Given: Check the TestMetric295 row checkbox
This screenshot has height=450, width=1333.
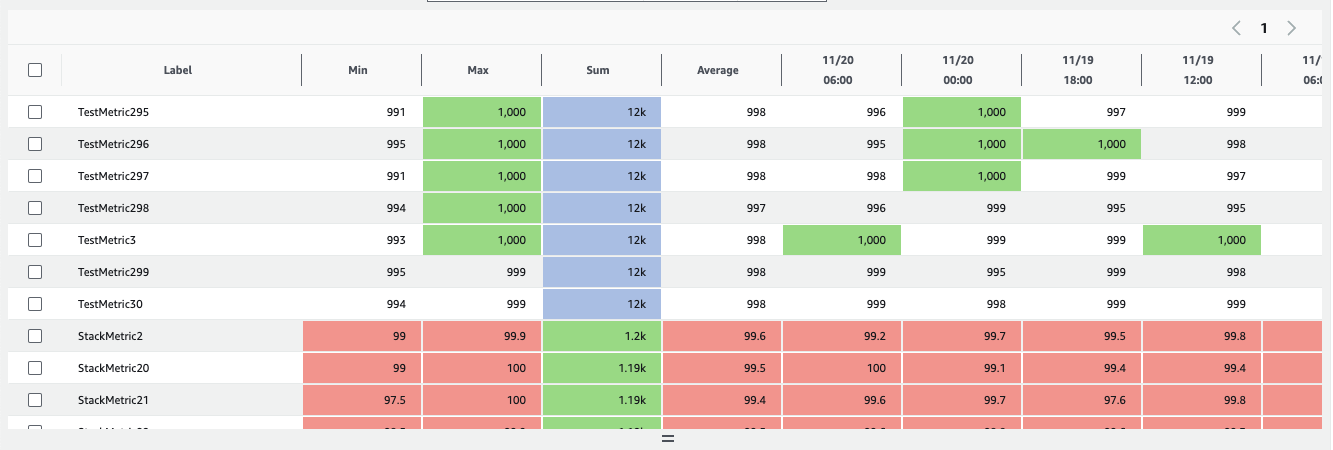Looking at the screenshot, I should point(35,112).
